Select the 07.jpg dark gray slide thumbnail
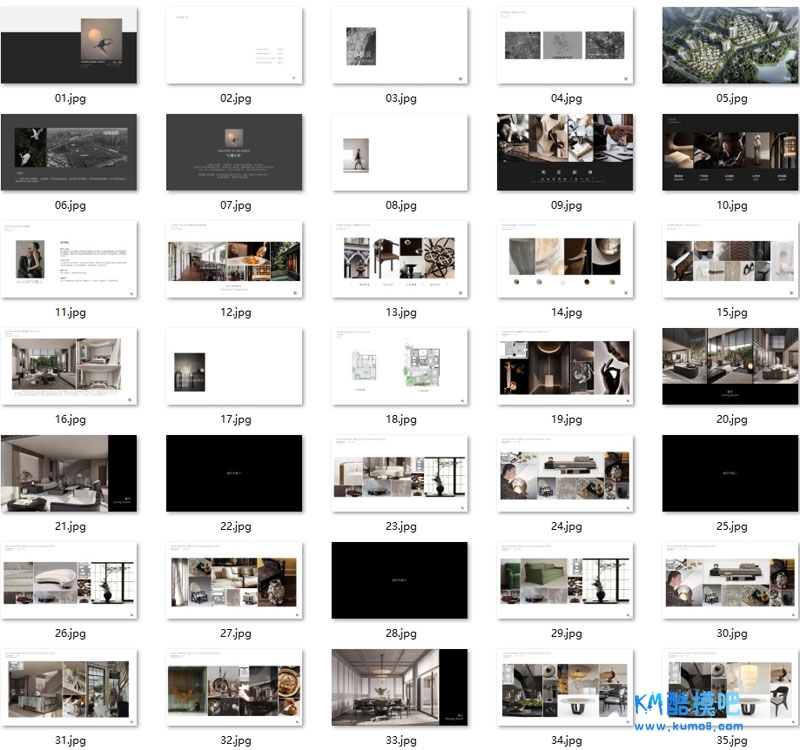The height and width of the screenshot is (750, 800). point(234,152)
